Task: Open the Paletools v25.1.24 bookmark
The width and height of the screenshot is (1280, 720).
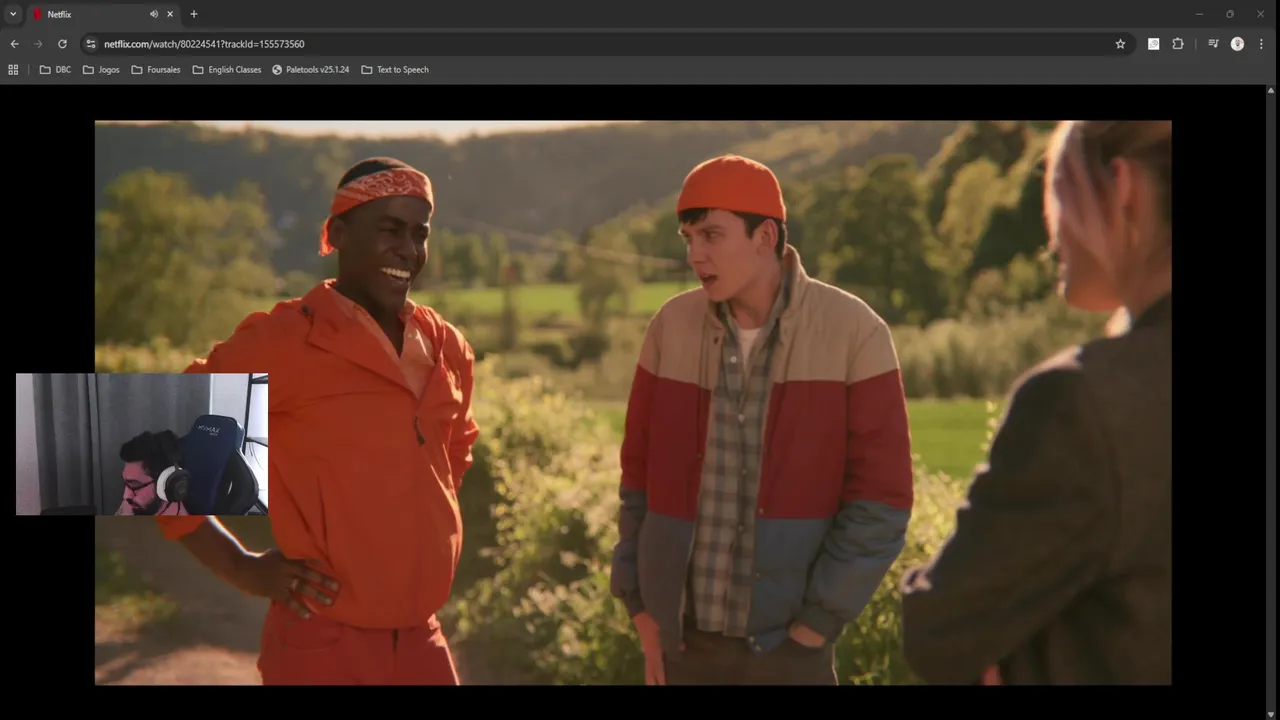Action: click(311, 70)
